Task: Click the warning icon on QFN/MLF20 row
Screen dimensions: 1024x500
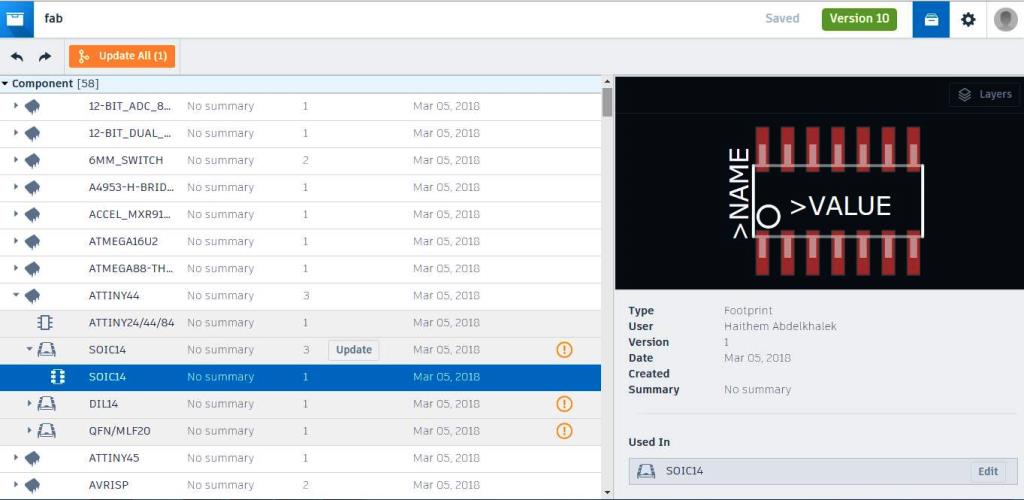Action: point(564,431)
